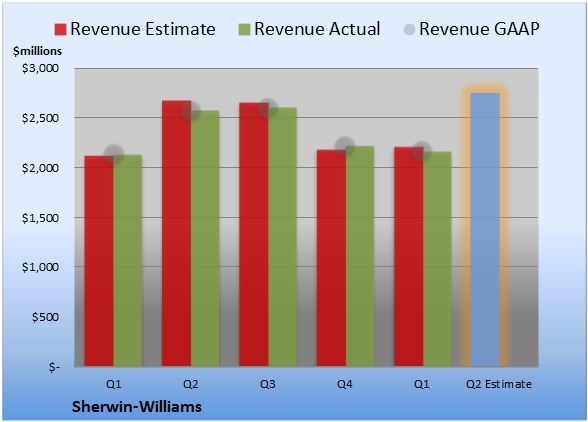The height and width of the screenshot is (422, 588).
Task: Click the 'Q2 Estimate' axis label
Action: [x=499, y=384]
